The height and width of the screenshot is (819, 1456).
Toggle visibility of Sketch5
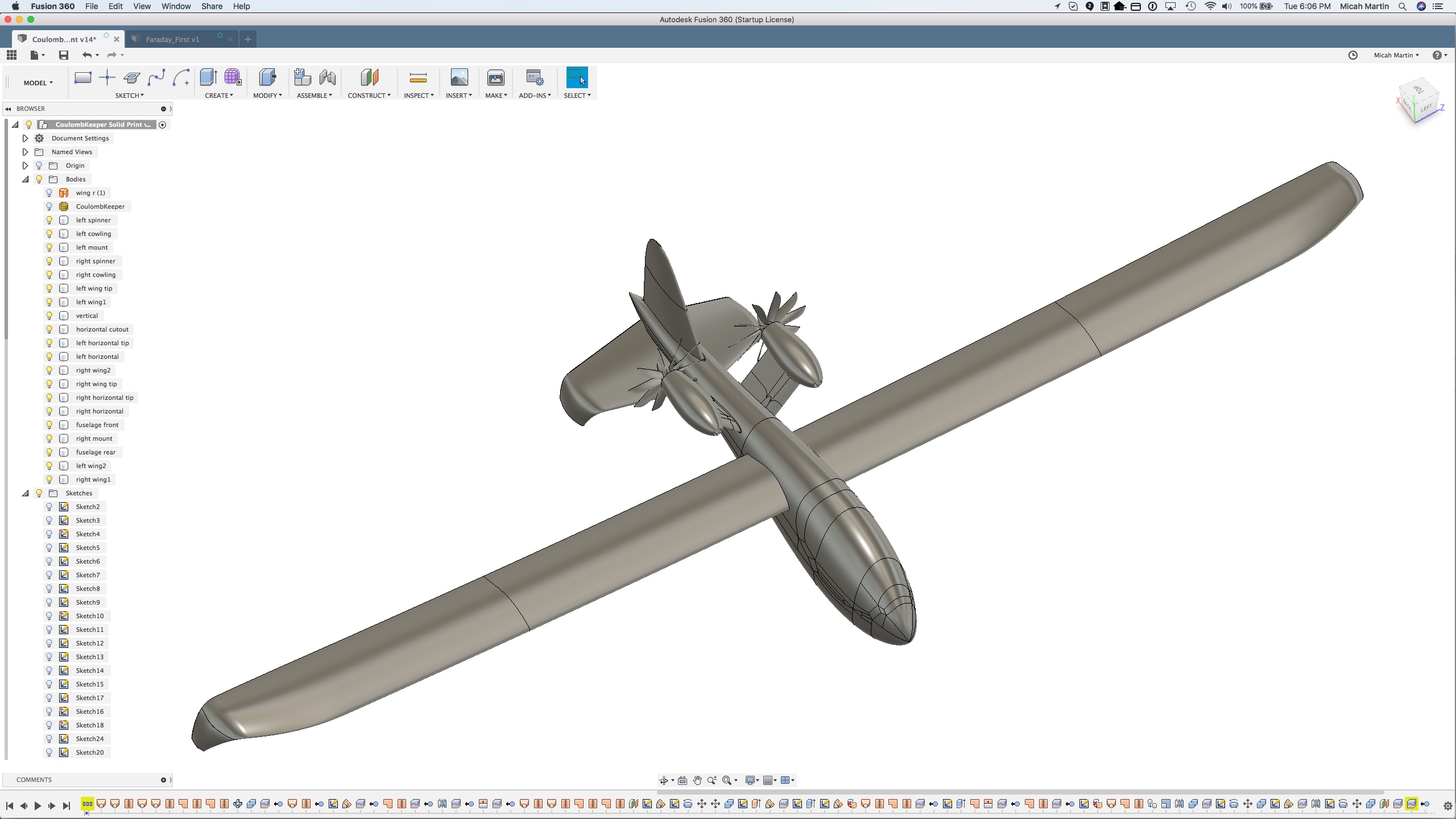coord(49,548)
